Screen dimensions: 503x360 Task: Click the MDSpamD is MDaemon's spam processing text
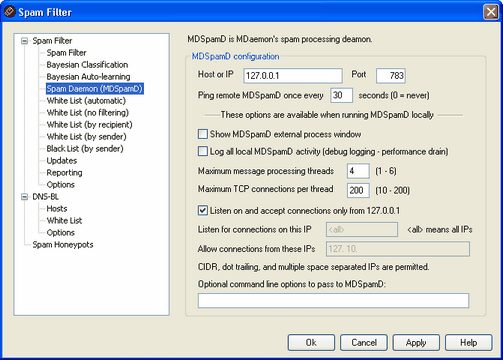pyautogui.click(x=280, y=39)
